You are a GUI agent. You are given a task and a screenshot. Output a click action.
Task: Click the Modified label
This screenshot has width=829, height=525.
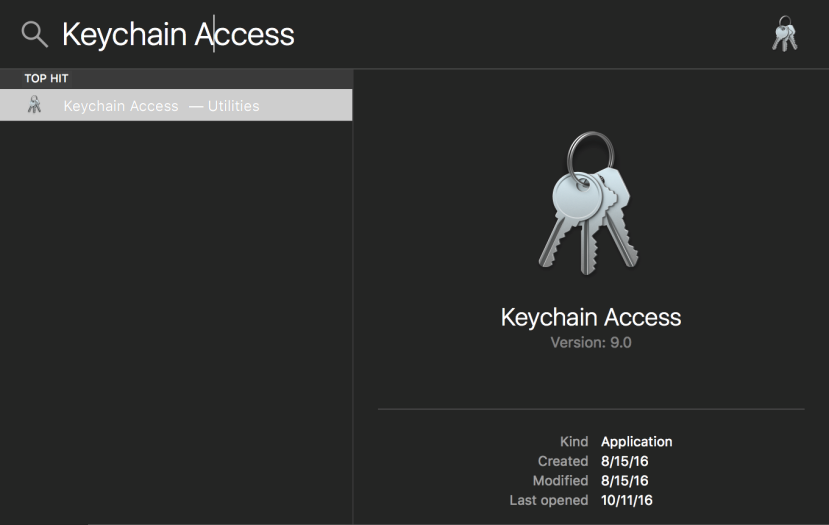pyautogui.click(x=560, y=481)
